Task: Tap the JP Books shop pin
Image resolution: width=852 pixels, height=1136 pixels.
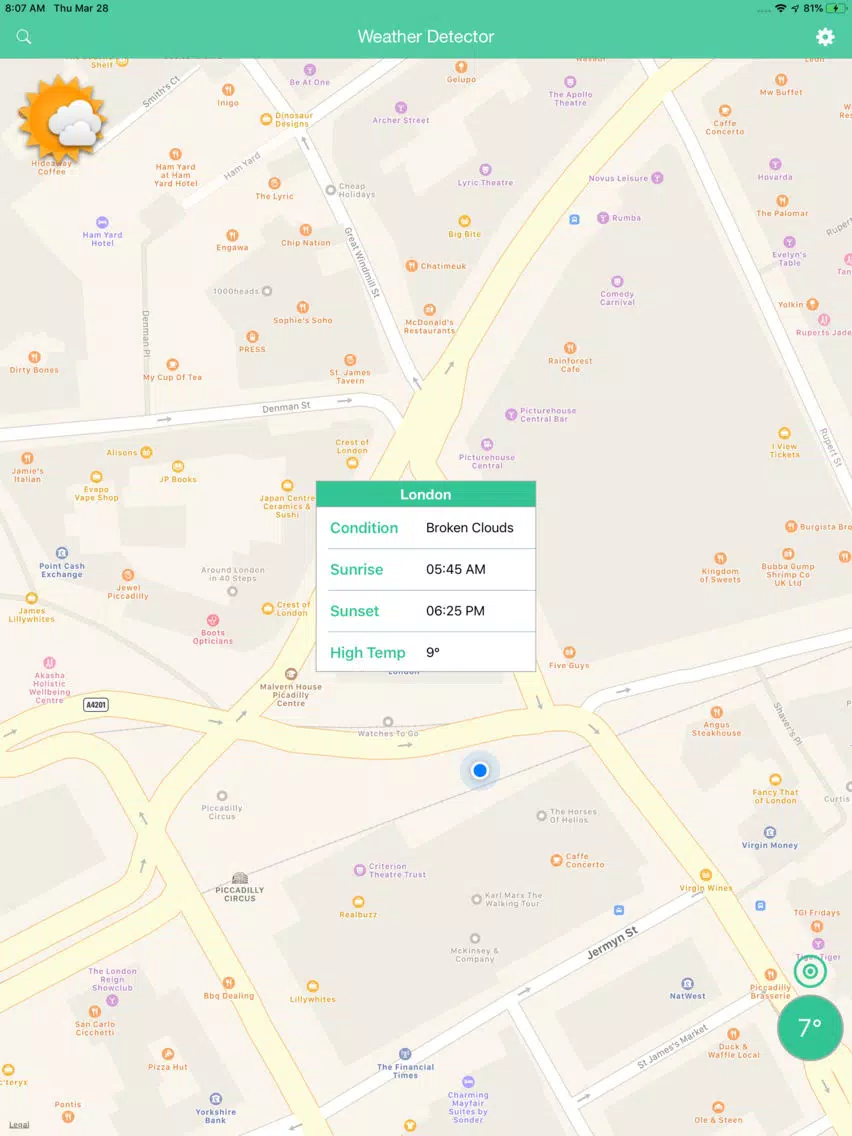Action: pyautogui.click(x=178, y=466)
